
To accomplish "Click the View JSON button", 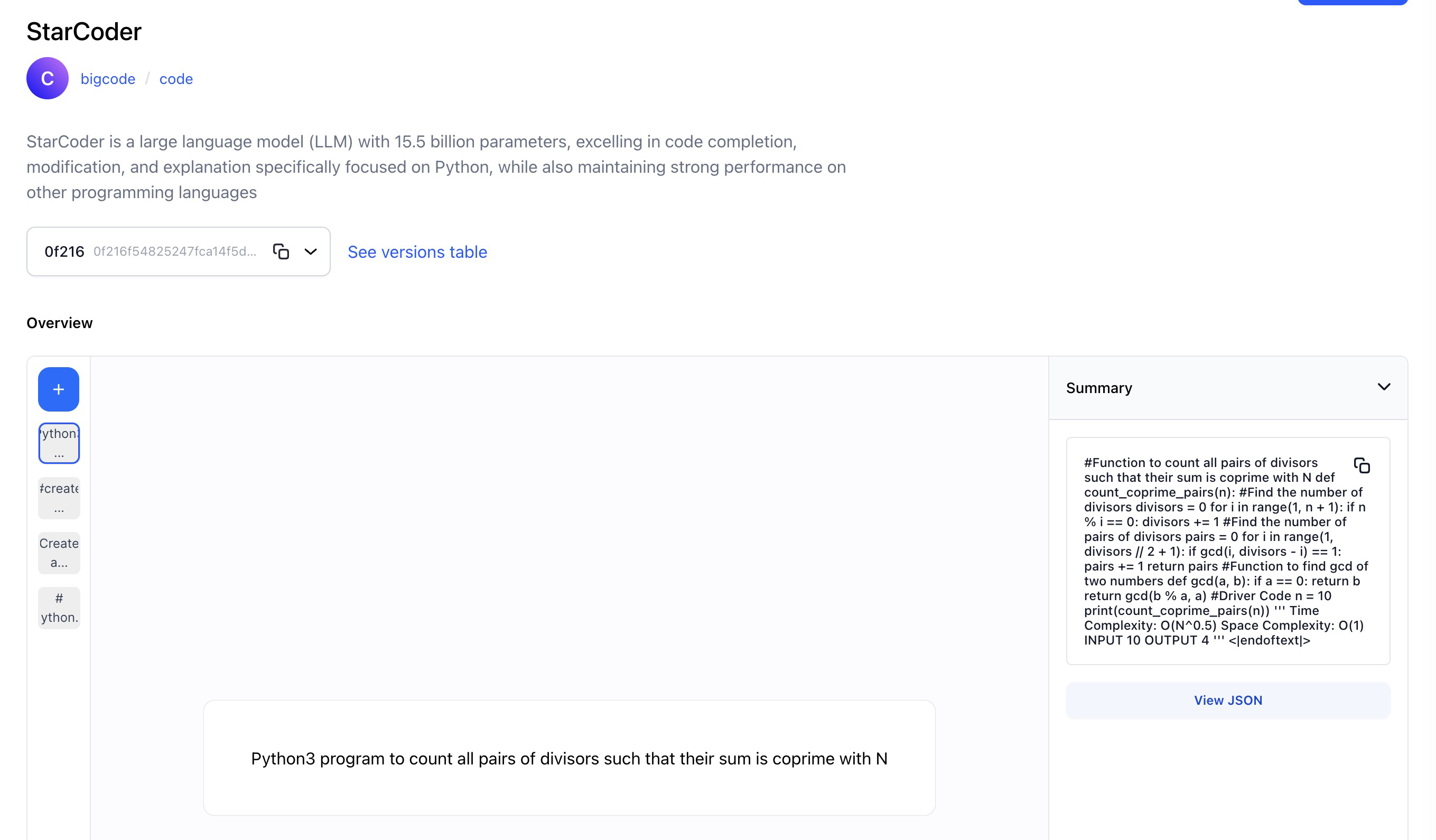I will [x=1227, y=700].
